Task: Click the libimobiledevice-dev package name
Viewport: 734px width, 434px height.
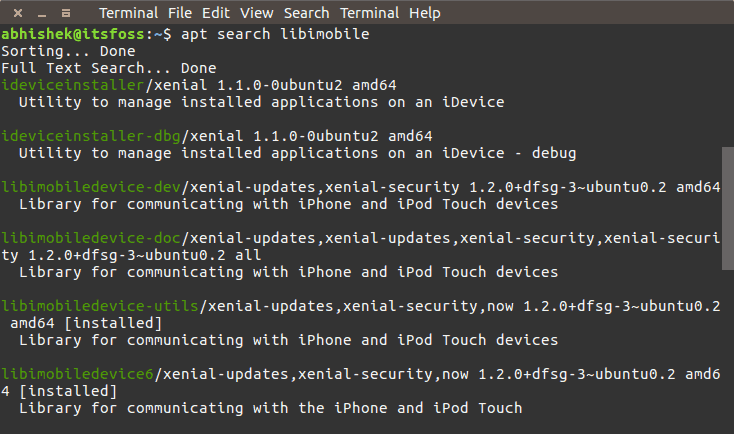Action: pyautogui.click(x=90, y=187)
